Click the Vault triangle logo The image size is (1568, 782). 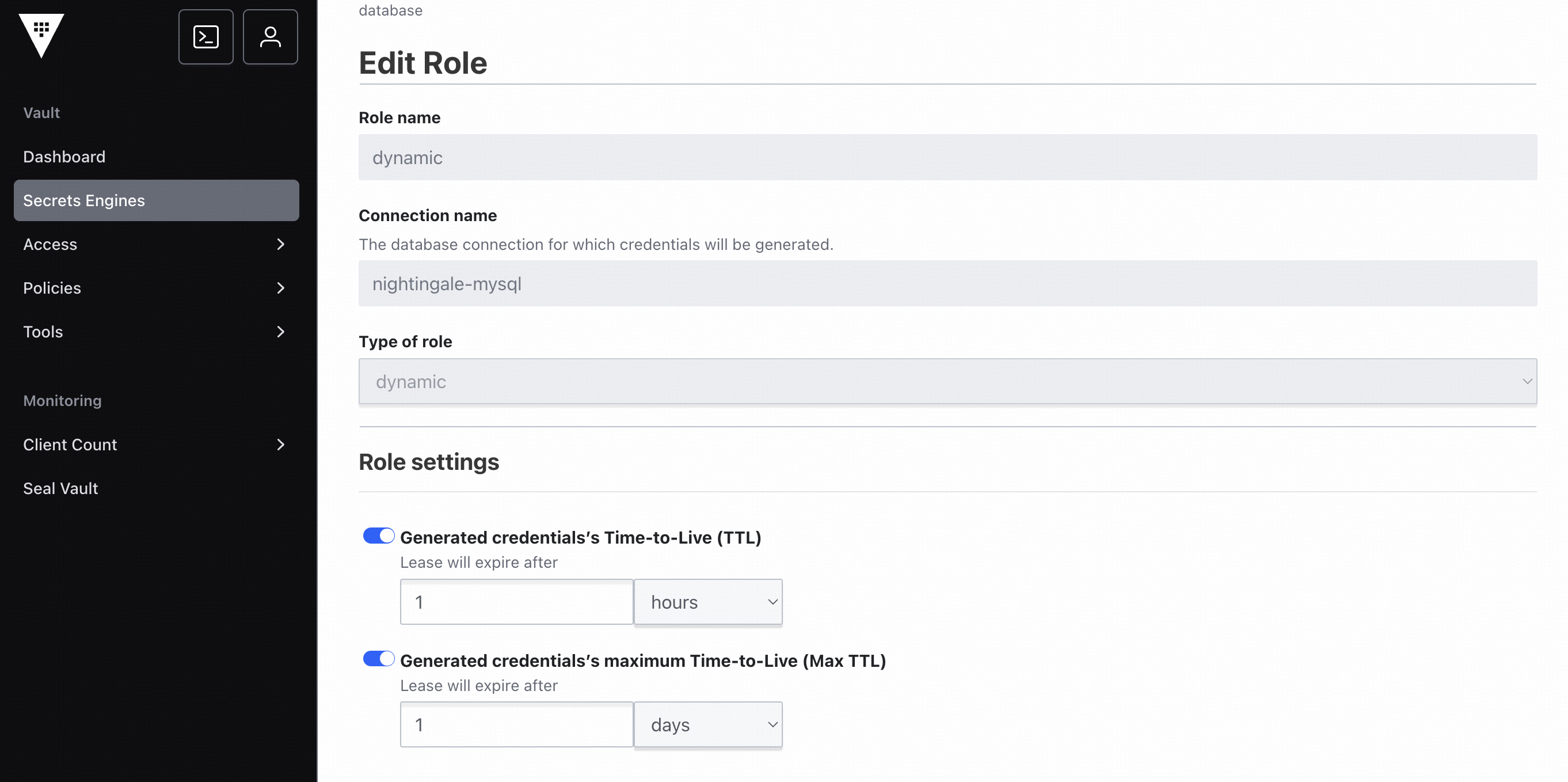coord(41,35)
